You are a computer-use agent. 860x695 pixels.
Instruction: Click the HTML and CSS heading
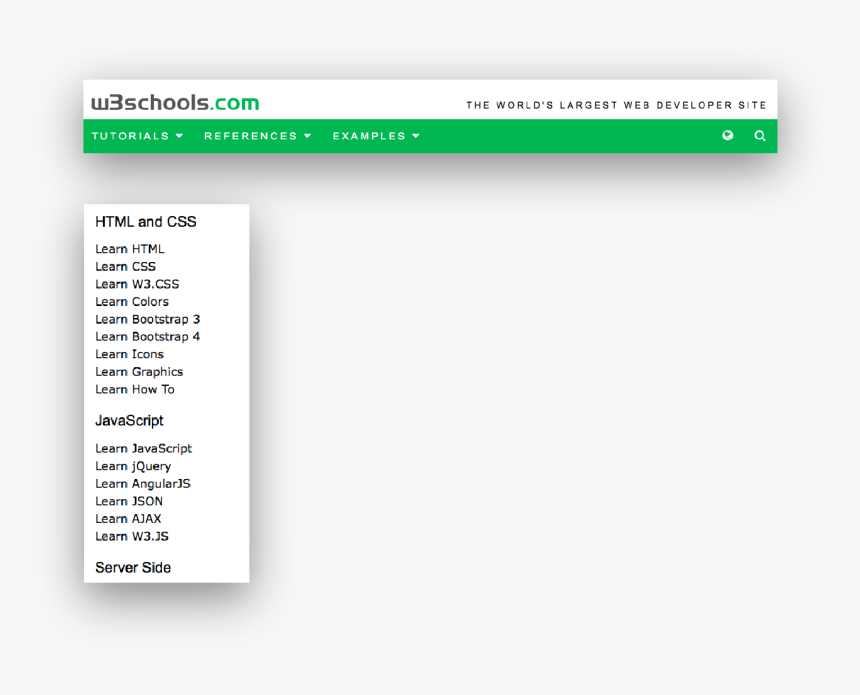[146, 222]
